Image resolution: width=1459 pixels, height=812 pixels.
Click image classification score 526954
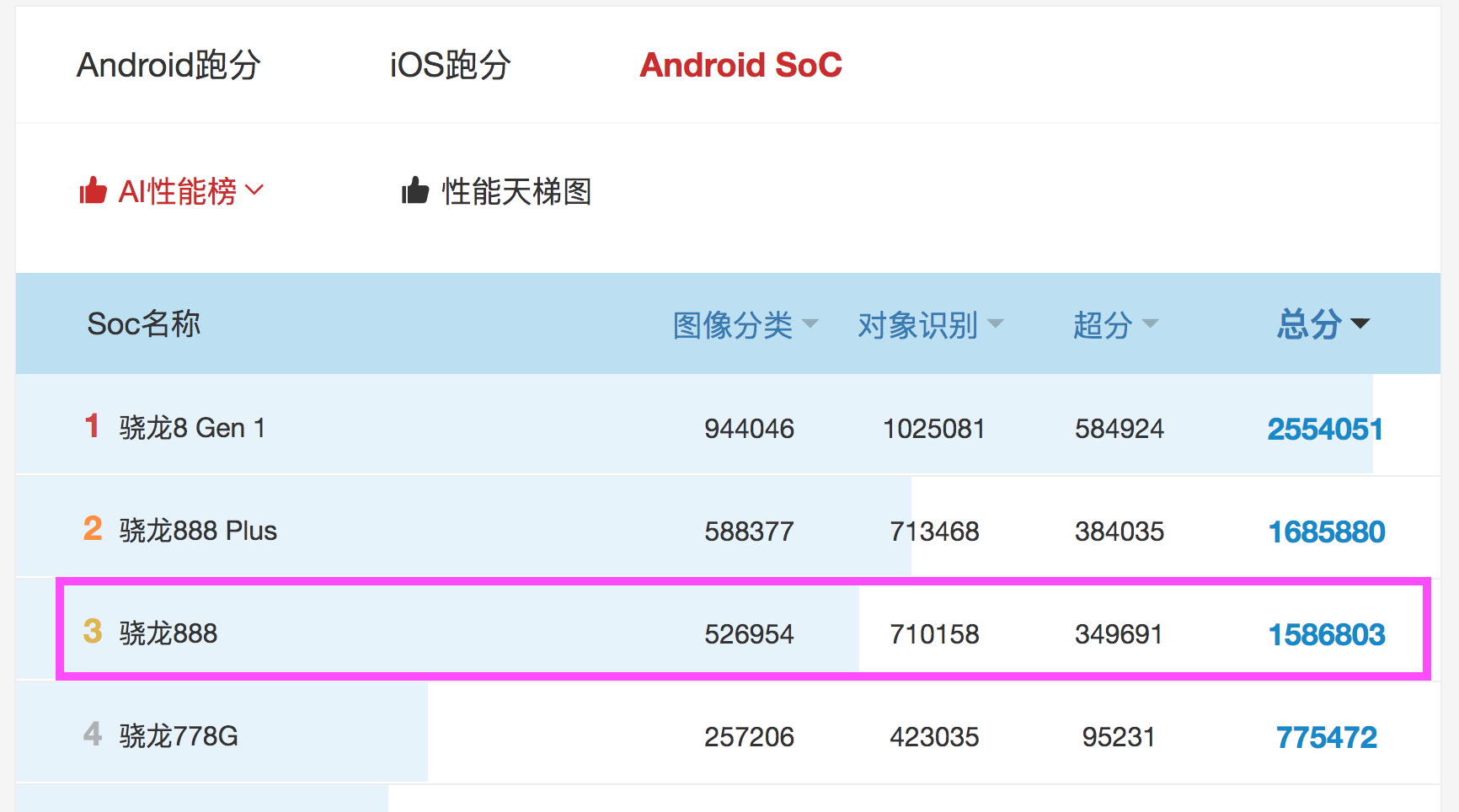749,634
